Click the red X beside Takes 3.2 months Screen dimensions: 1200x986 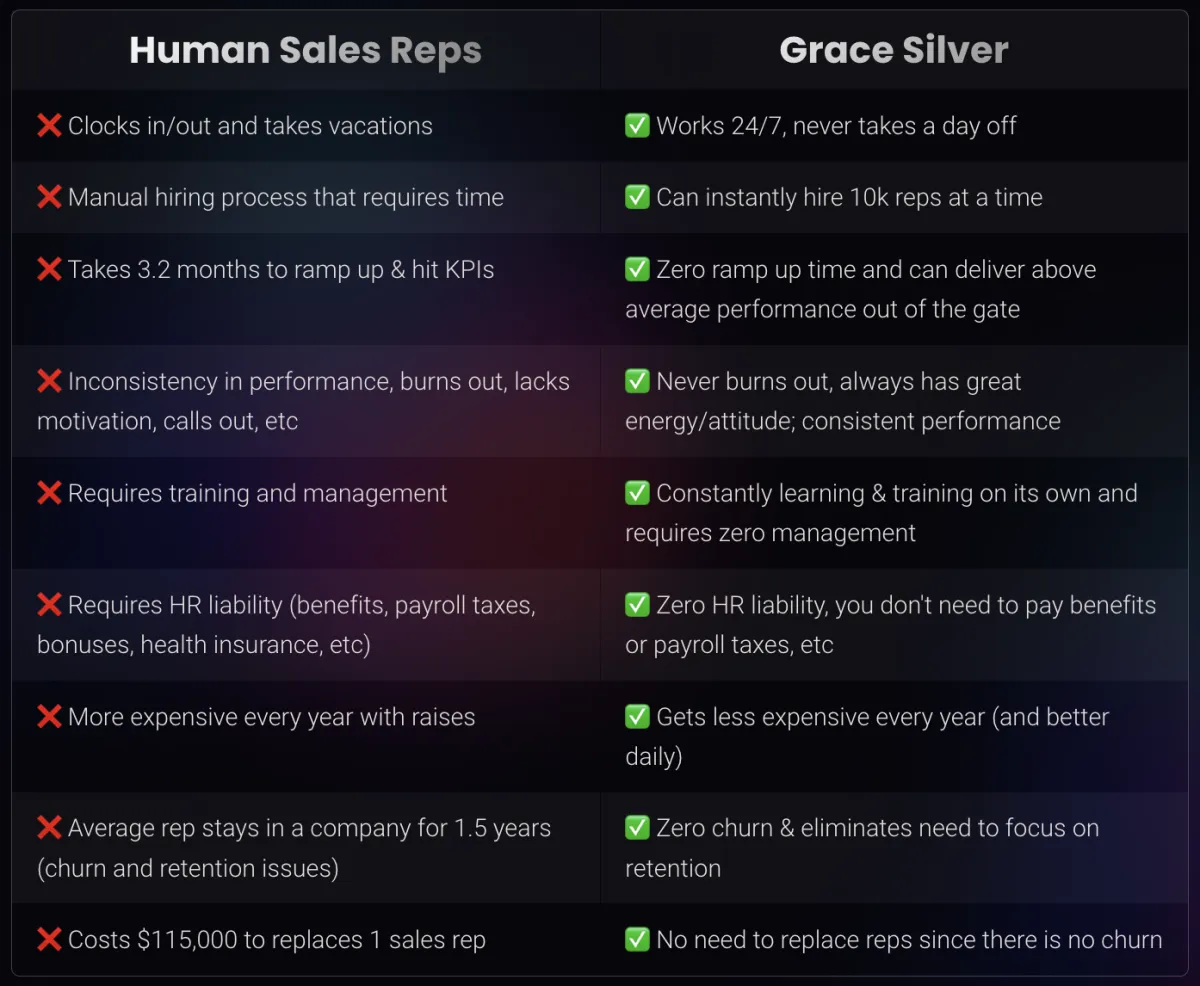pyautogui.click(x=49, y=269)
